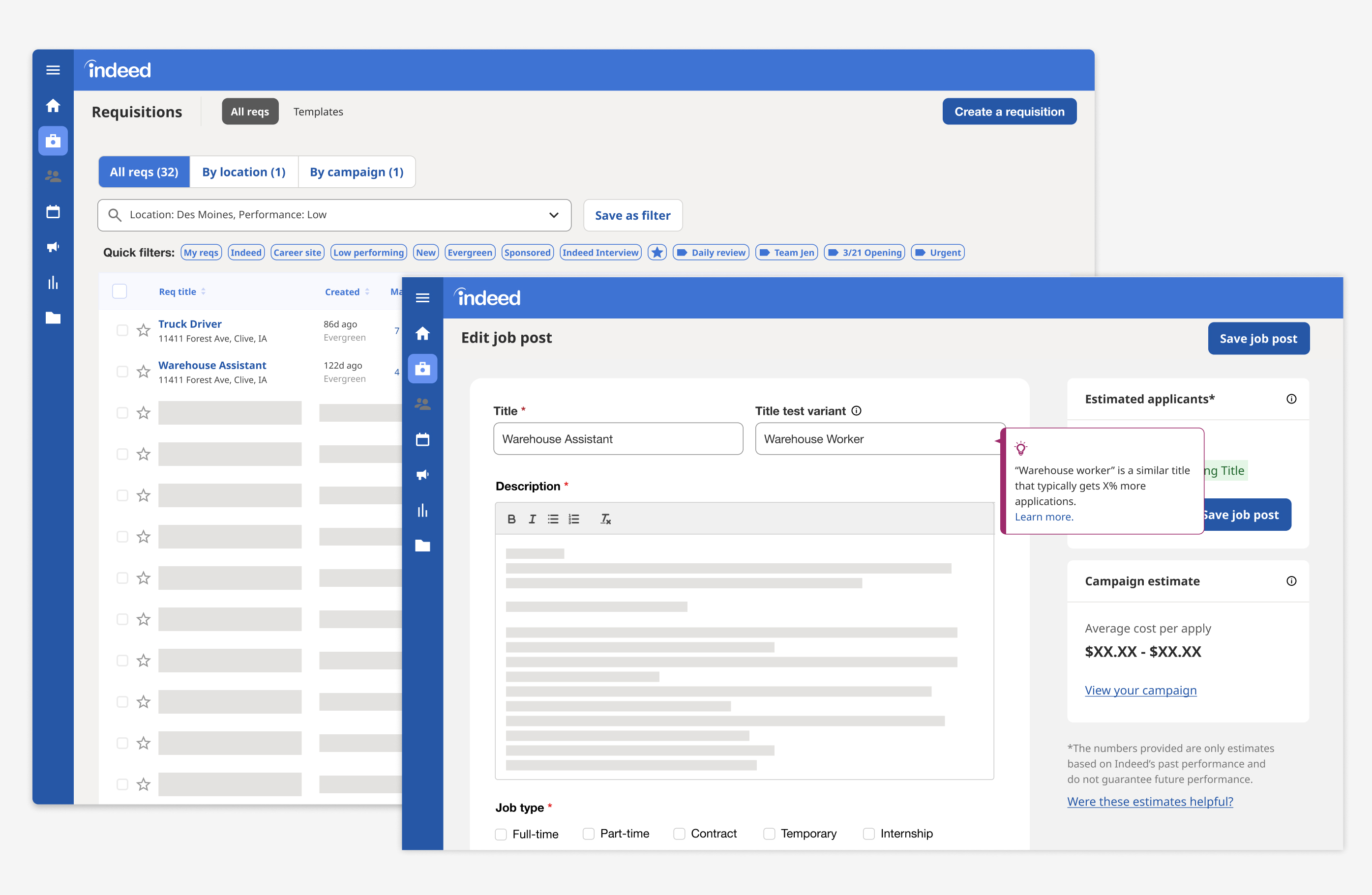The image size is (1372, 895).
Task: Open Folder icon in Edit job post sidebar
Action: point(422,545)
